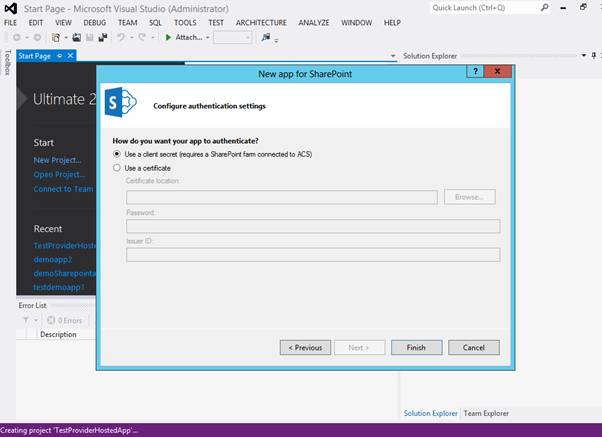The image size is (602, 437).
Task: Expand the Undo history dropdown arrow
Action: [x=131, y=38]
